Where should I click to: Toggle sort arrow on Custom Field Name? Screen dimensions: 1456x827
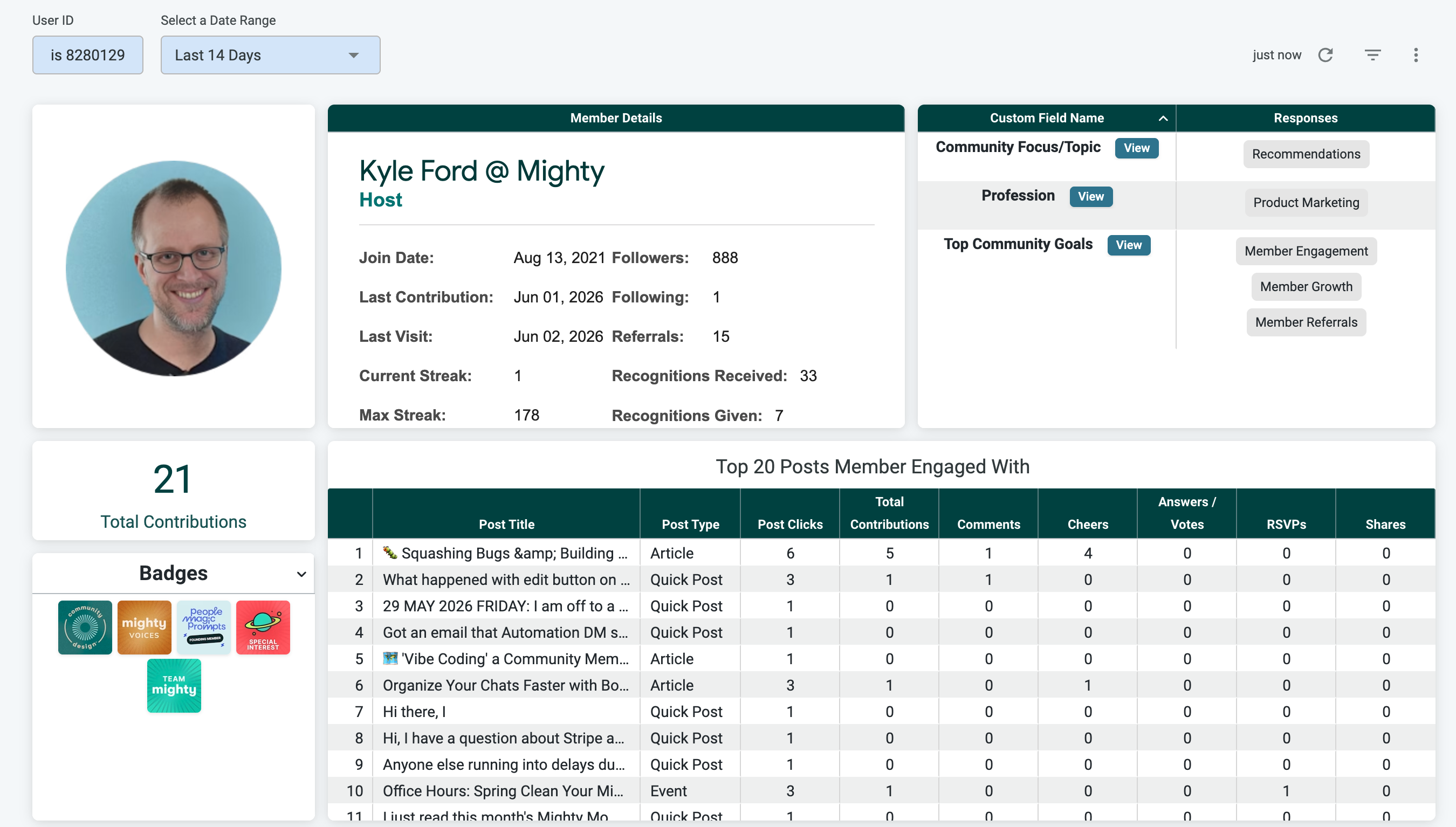[x=1163, y=118]
